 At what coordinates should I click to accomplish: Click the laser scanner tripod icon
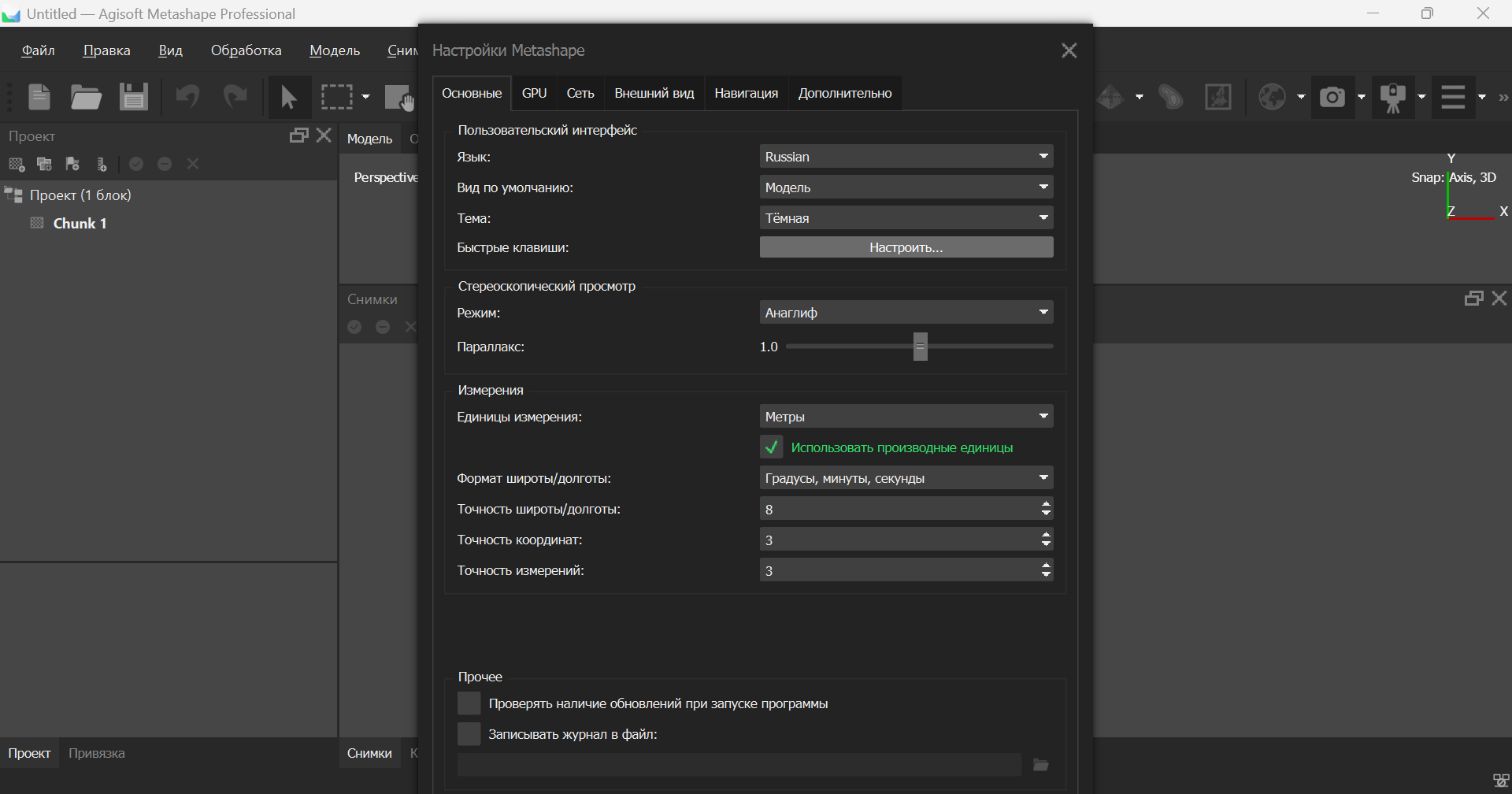(1392, 97)
